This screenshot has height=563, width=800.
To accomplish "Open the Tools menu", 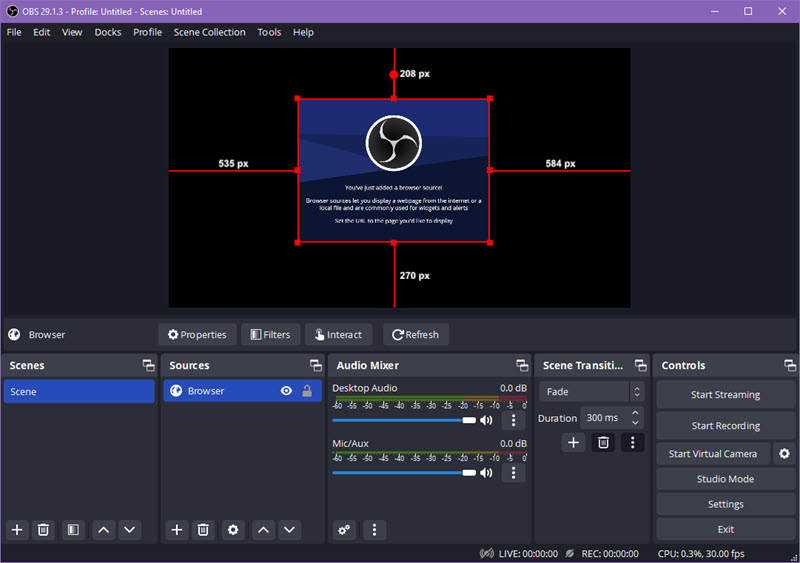I will (x=269, y=32).
